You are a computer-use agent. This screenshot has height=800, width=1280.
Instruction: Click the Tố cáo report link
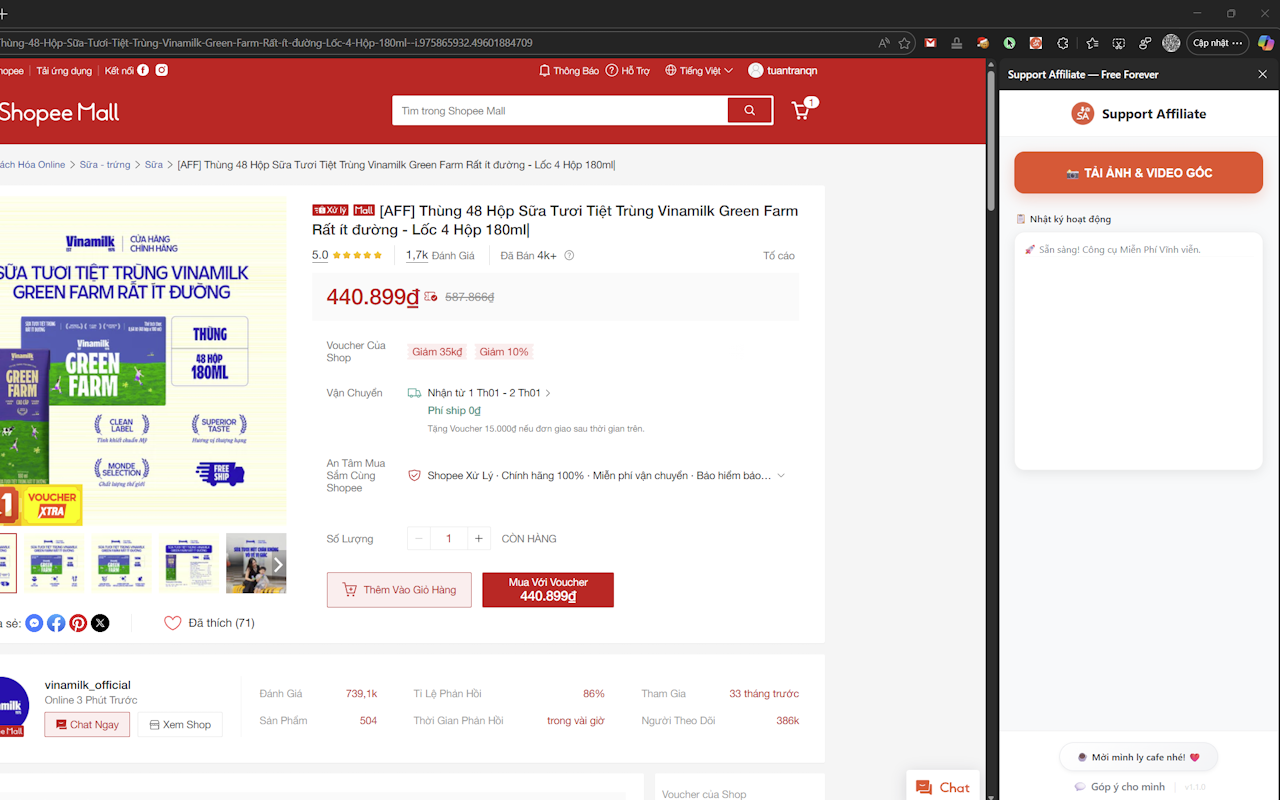tap(779, 256)
